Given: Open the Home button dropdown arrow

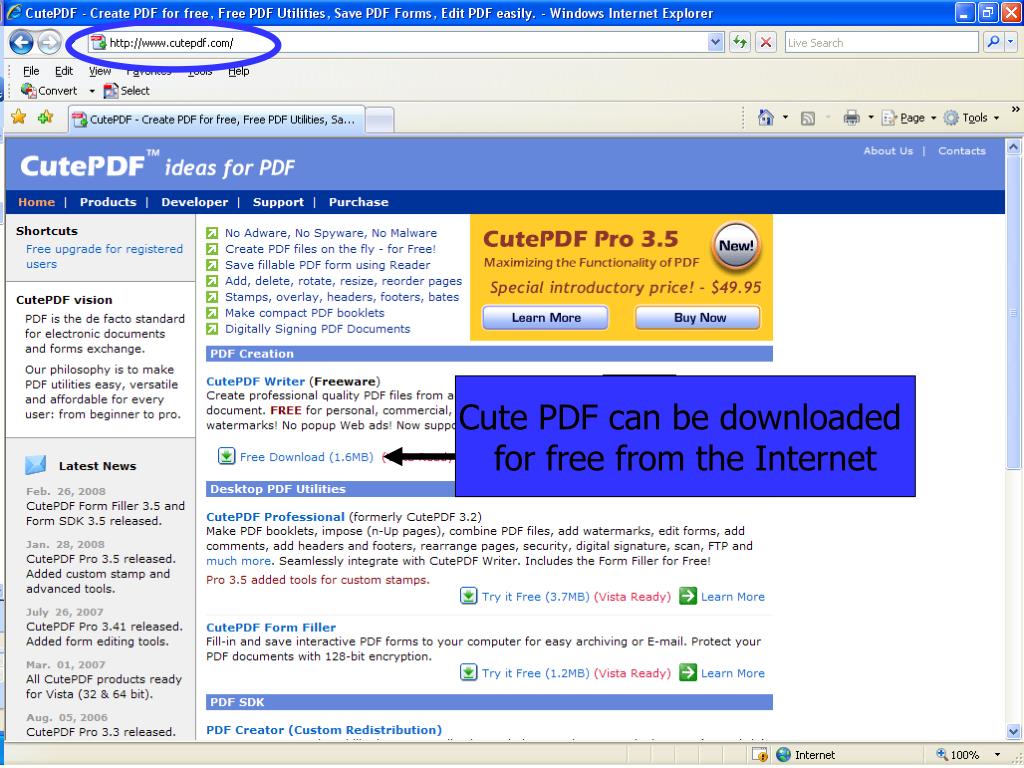Looking at the screenshot, I should click(785, 118).
